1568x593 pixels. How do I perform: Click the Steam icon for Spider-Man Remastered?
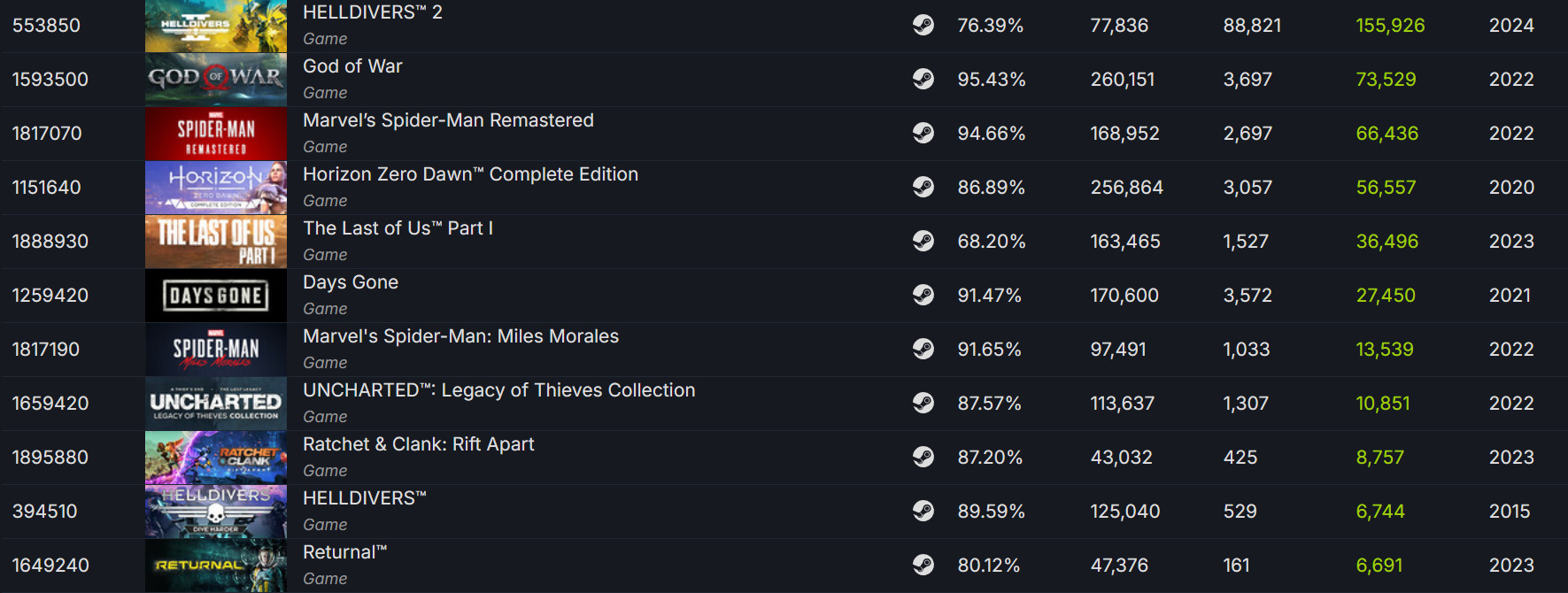923,133
